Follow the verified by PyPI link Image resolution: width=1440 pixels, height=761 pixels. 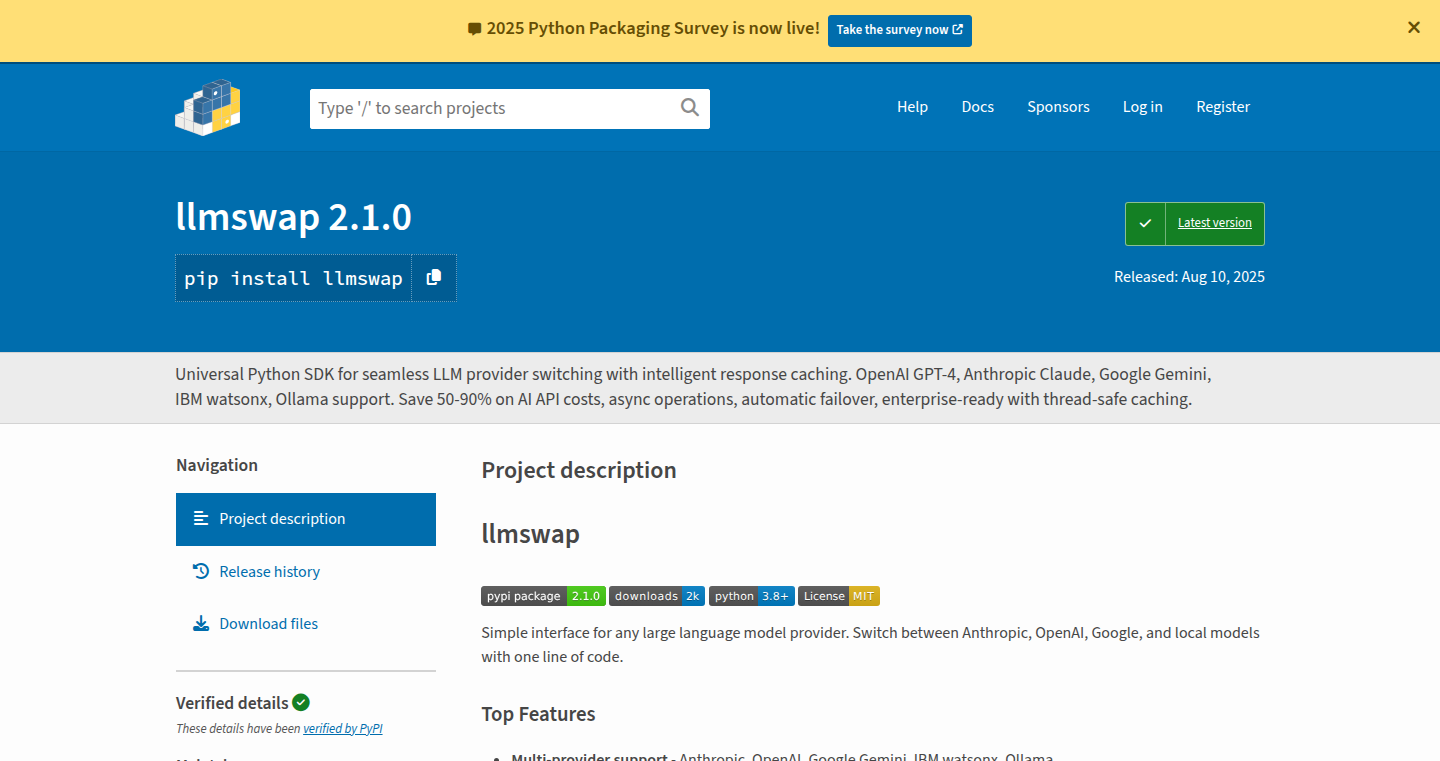coord(343,729)
